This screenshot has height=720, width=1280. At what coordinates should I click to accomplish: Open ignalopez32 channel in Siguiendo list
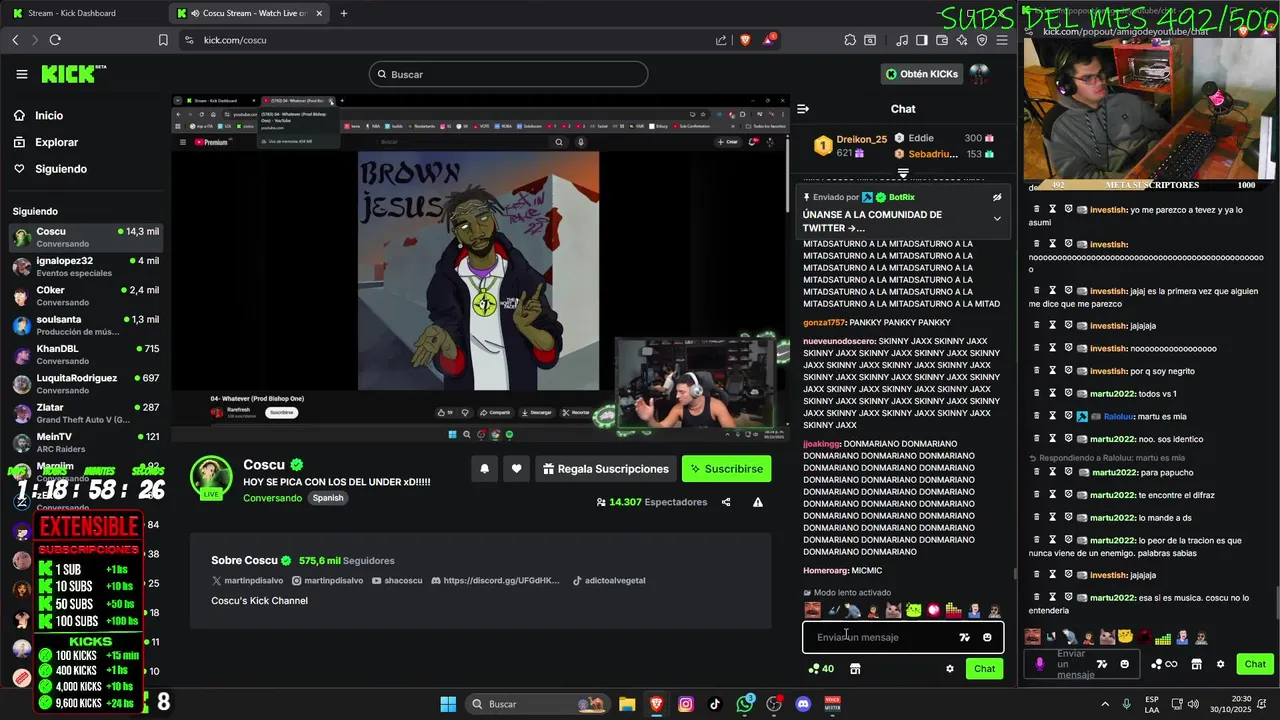tap(85, 267)
